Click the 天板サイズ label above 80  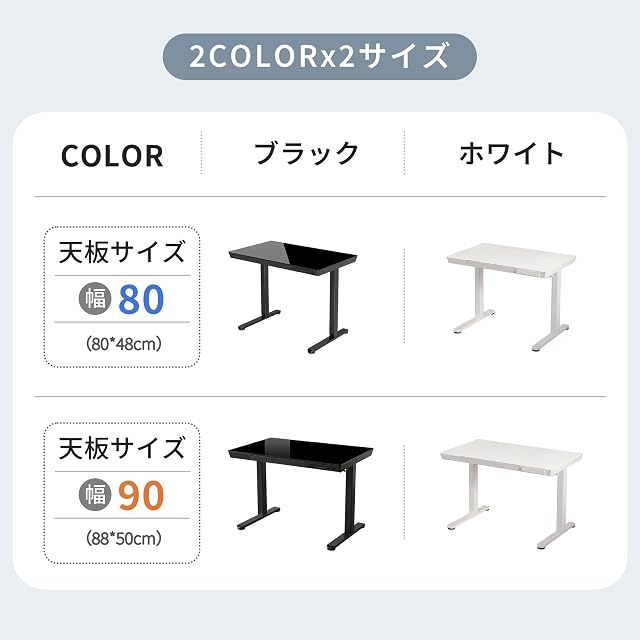pos(122,252)
